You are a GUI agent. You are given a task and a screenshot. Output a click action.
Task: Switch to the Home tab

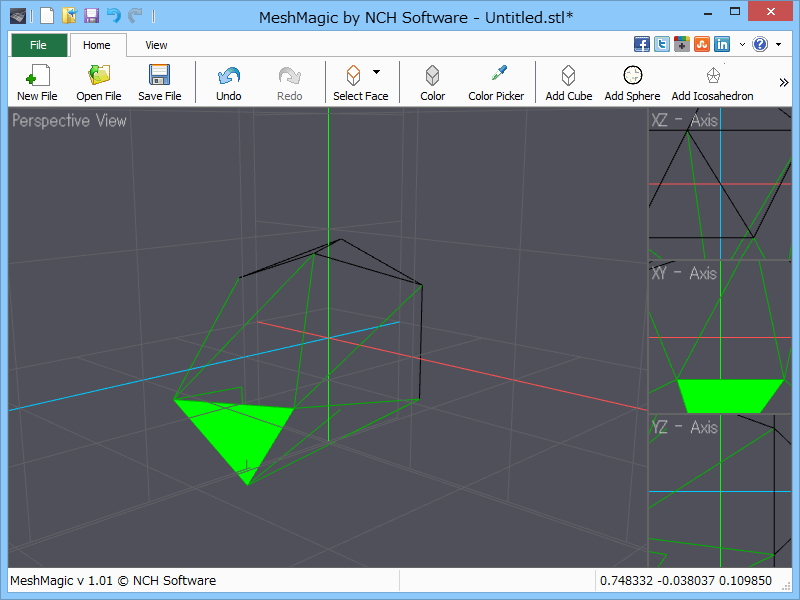(x=96, y=45)
